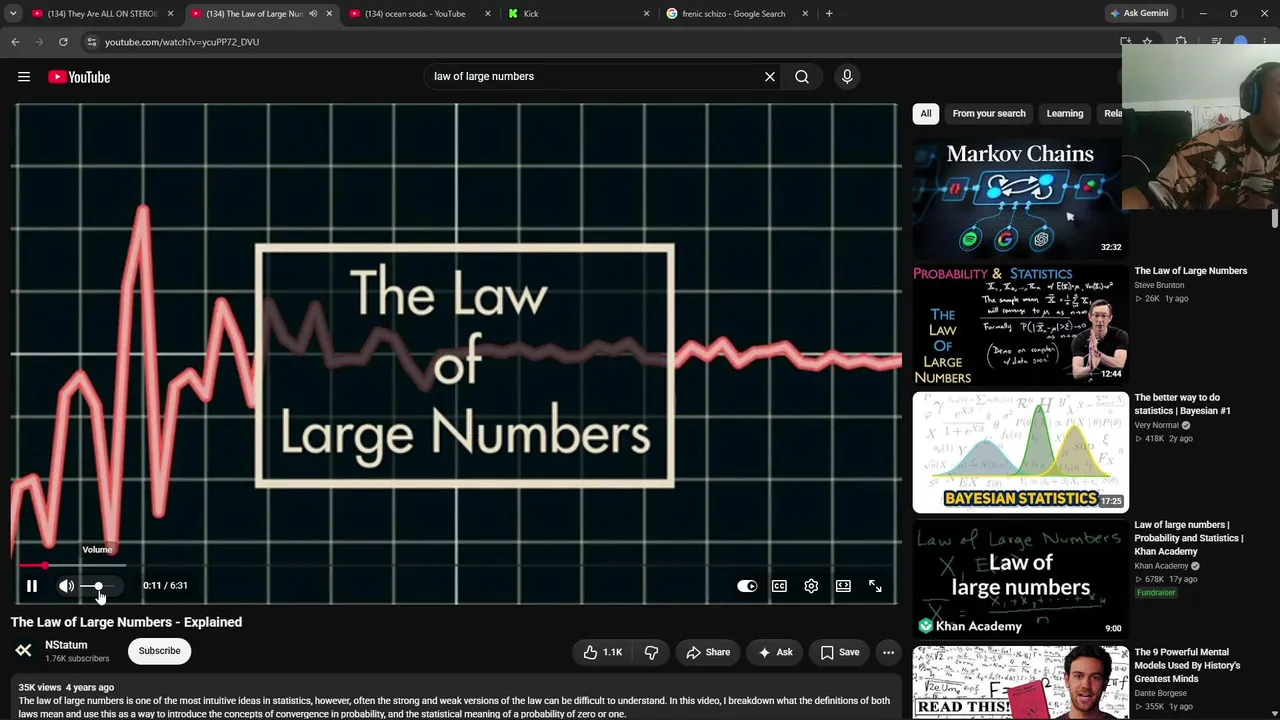Open the Khan Academy 9:00 video thumbnail

click(x=1020, y=579)
